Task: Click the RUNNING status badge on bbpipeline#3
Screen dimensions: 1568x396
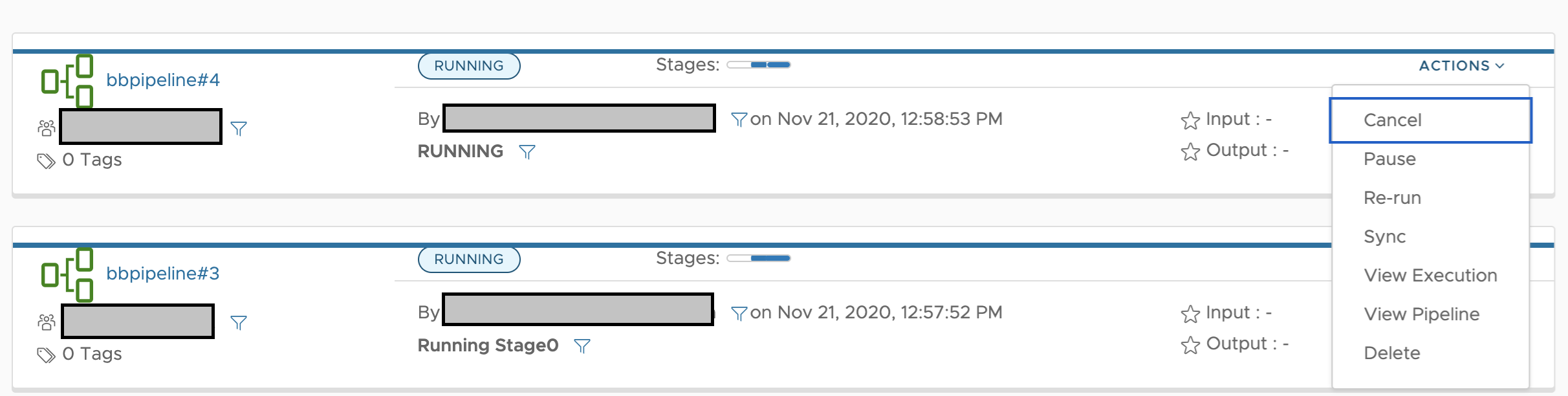Action: 469,259
